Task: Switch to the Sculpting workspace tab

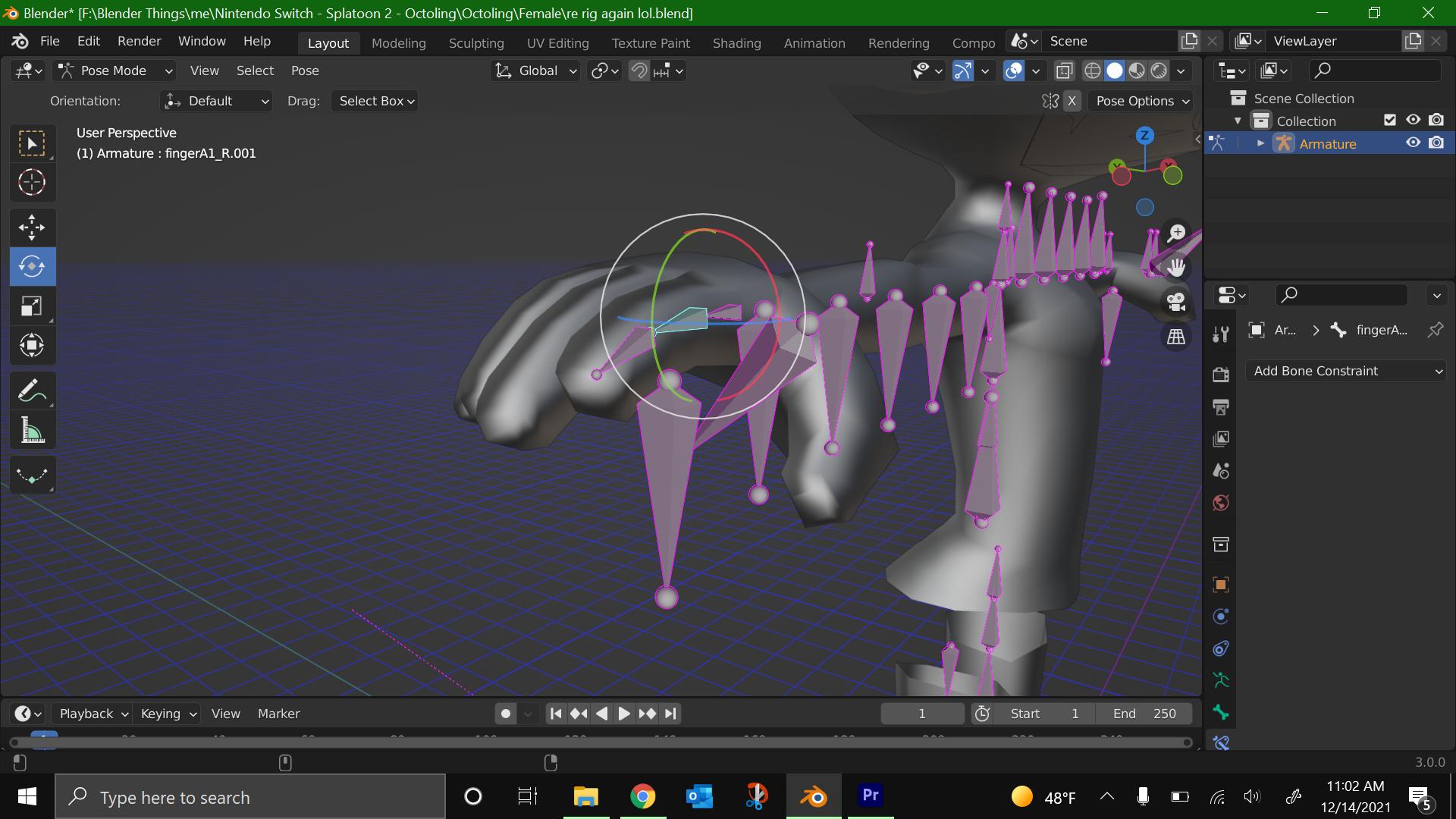Action: coord(476,43)
